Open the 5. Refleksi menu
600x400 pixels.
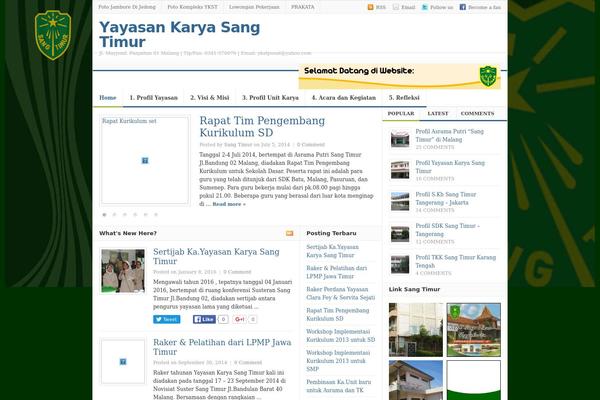404,98
